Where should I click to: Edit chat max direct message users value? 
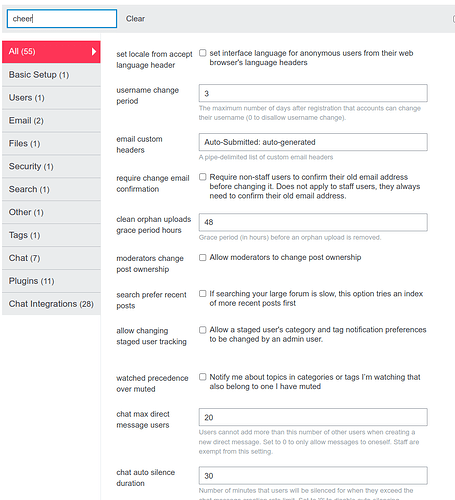313,417
